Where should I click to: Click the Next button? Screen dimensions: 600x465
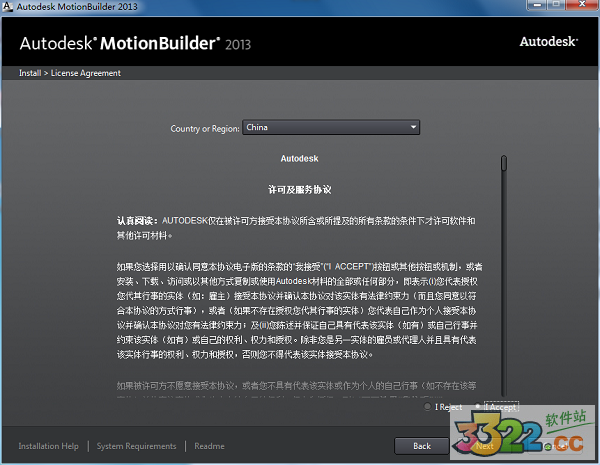(x=484, y=446)
